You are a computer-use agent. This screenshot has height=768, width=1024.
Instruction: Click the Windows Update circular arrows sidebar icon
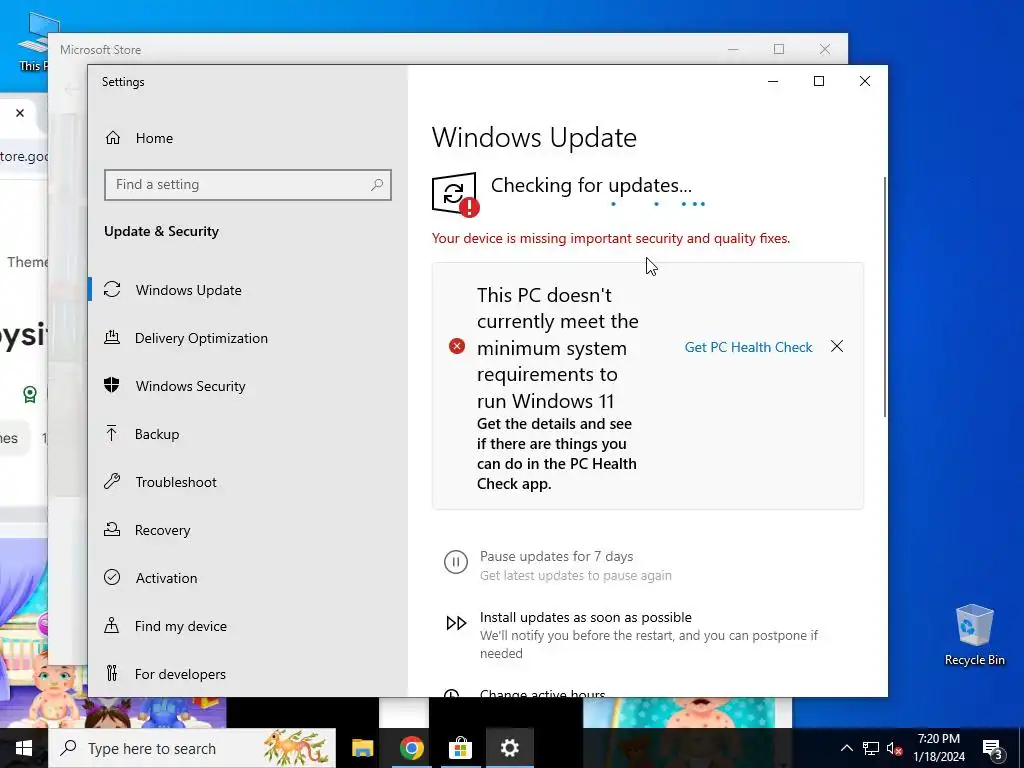tap(112, 289)
